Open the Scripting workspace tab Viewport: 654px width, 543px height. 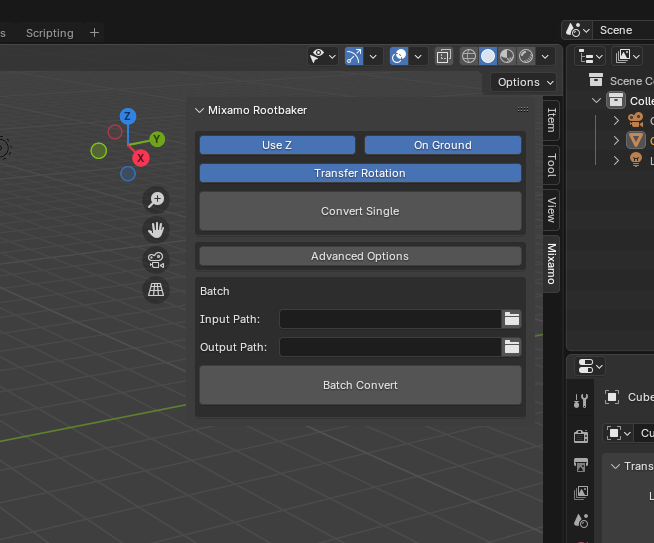click(x=50, y=33)
